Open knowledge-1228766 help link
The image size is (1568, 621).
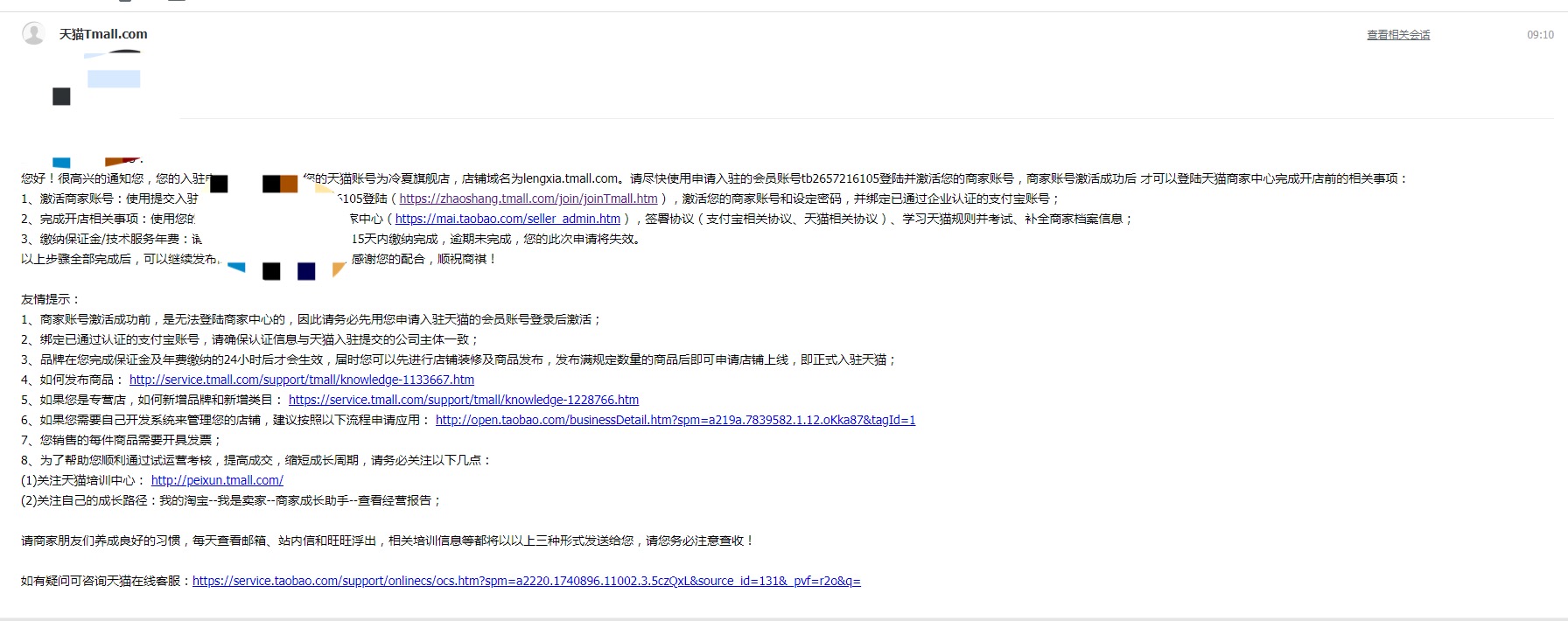coord(464,400)
